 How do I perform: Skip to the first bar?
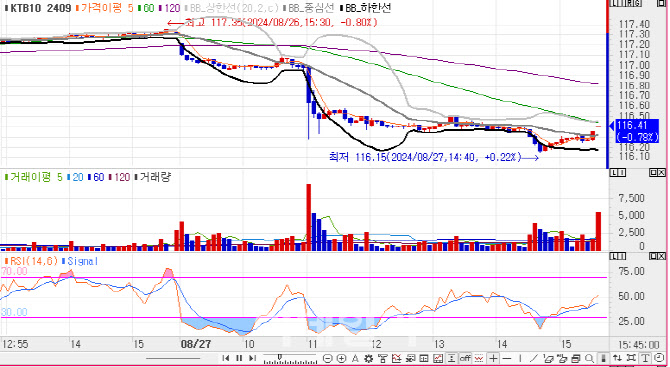226,358
